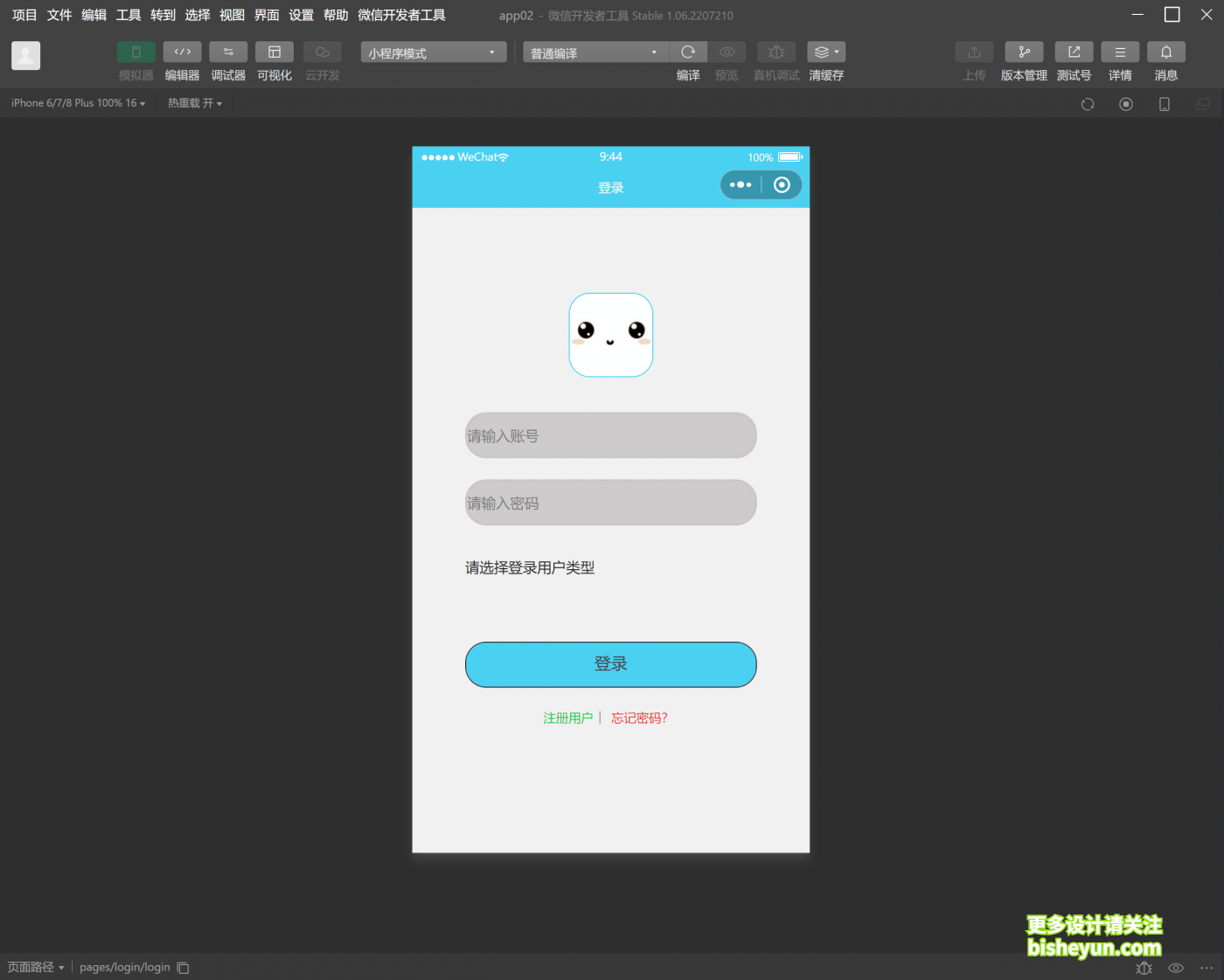Screen dimensions: 1224x980
Task: Open the test account icon
Action: 1074,52
